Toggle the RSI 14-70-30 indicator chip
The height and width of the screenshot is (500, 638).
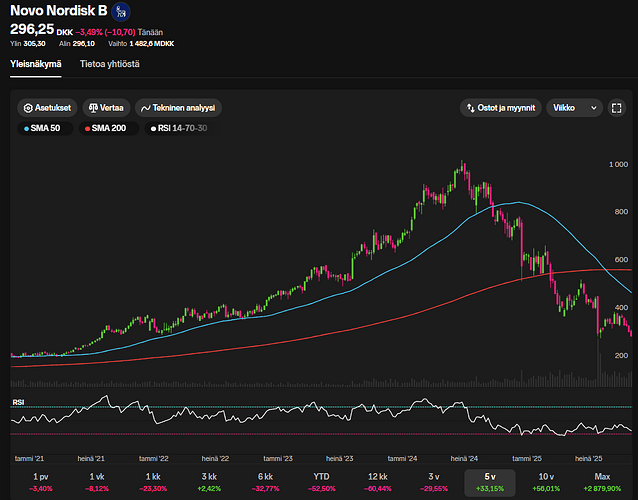[181, 129]
